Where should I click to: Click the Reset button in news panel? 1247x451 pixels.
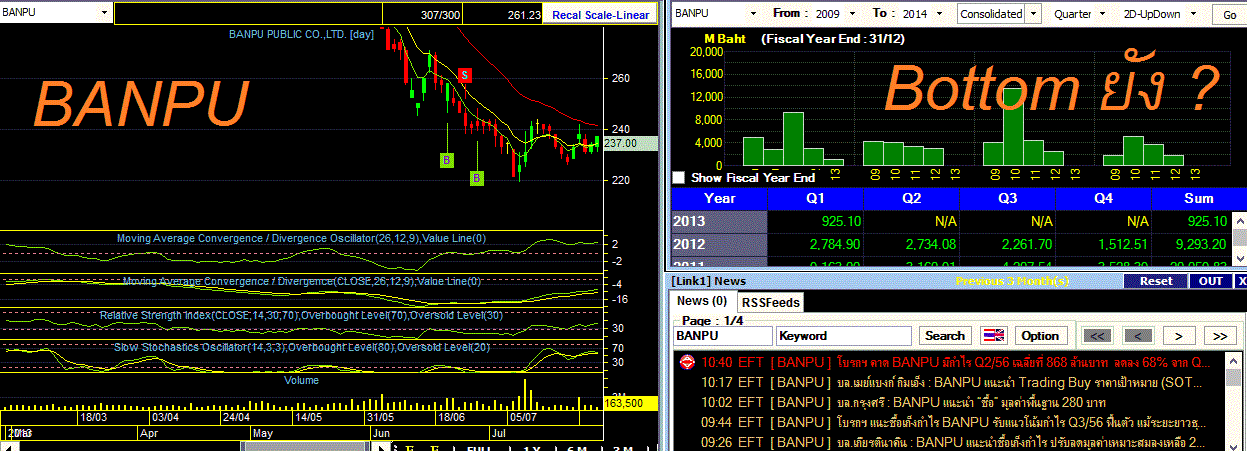1156,281
